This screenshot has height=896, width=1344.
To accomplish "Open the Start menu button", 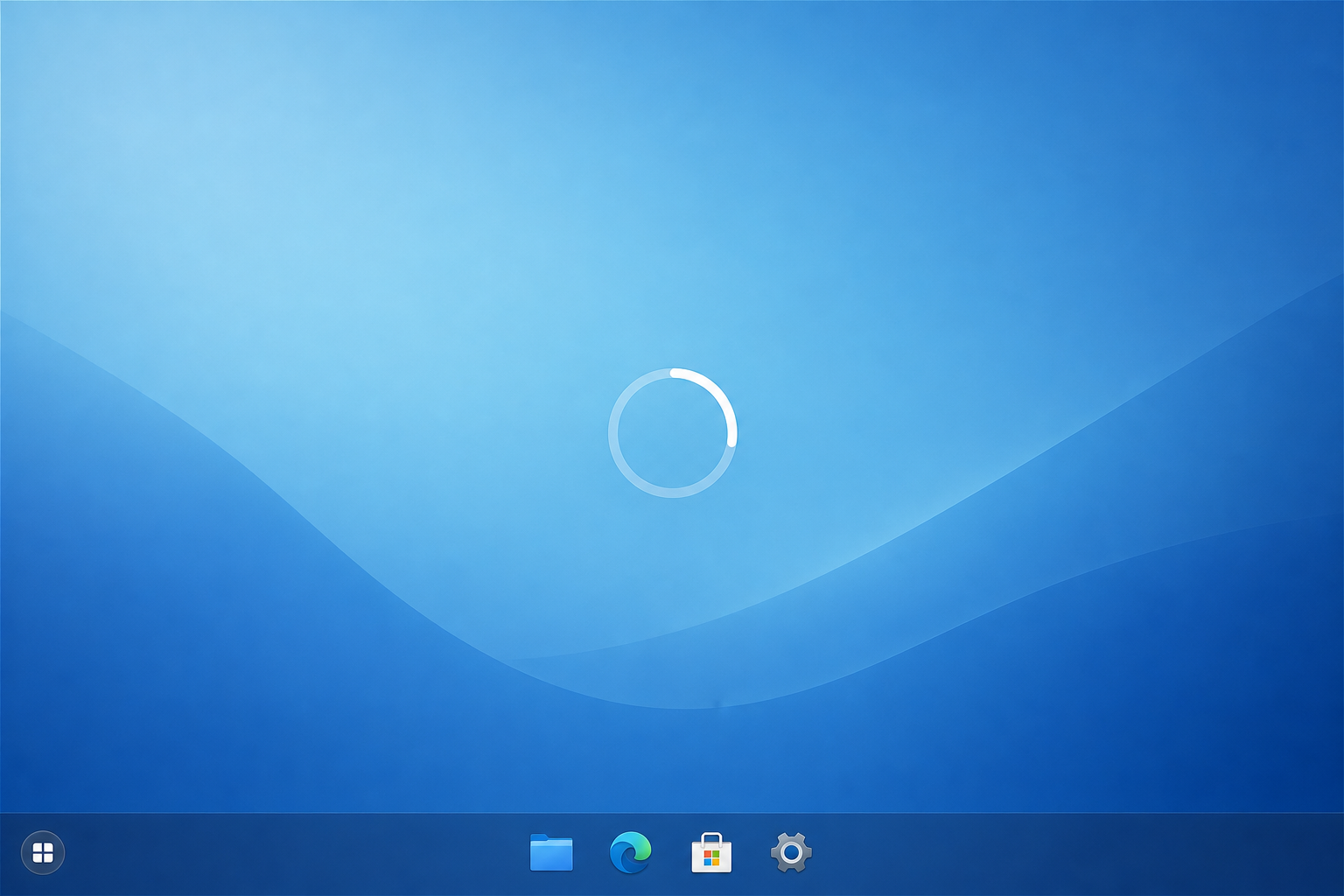I will (x=43, y=852).
